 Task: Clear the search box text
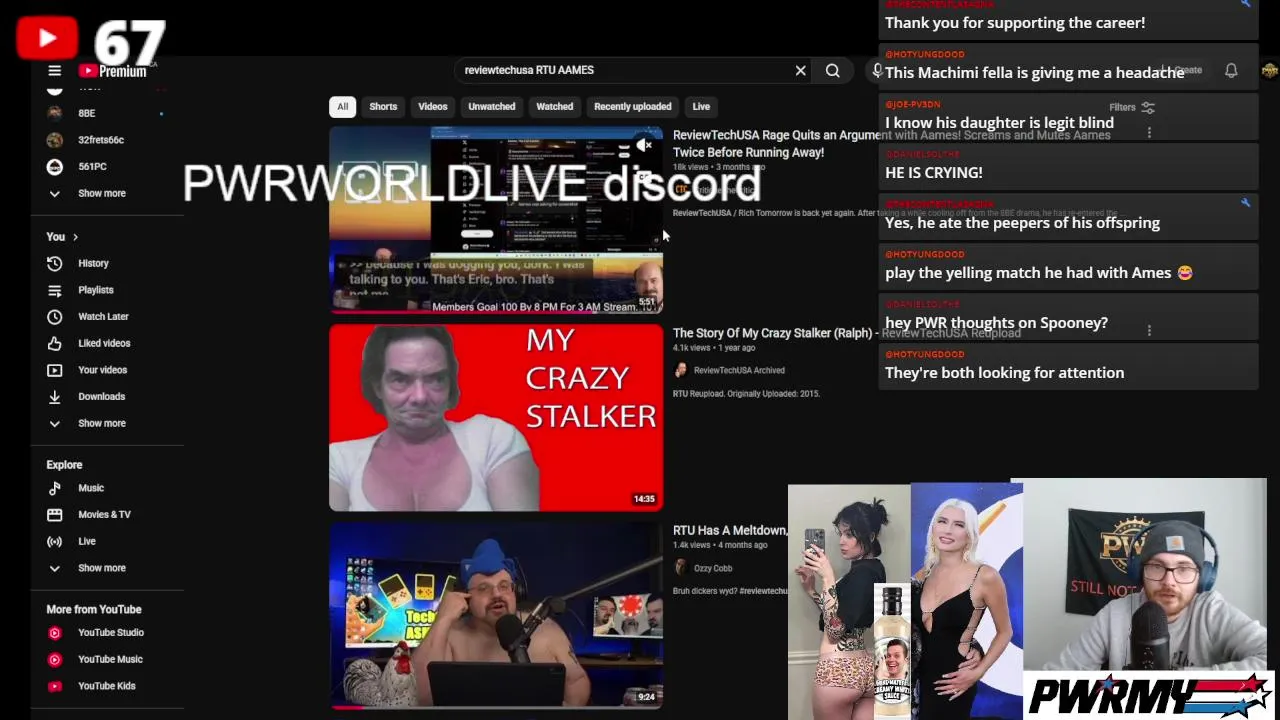(x=800, y=70)
